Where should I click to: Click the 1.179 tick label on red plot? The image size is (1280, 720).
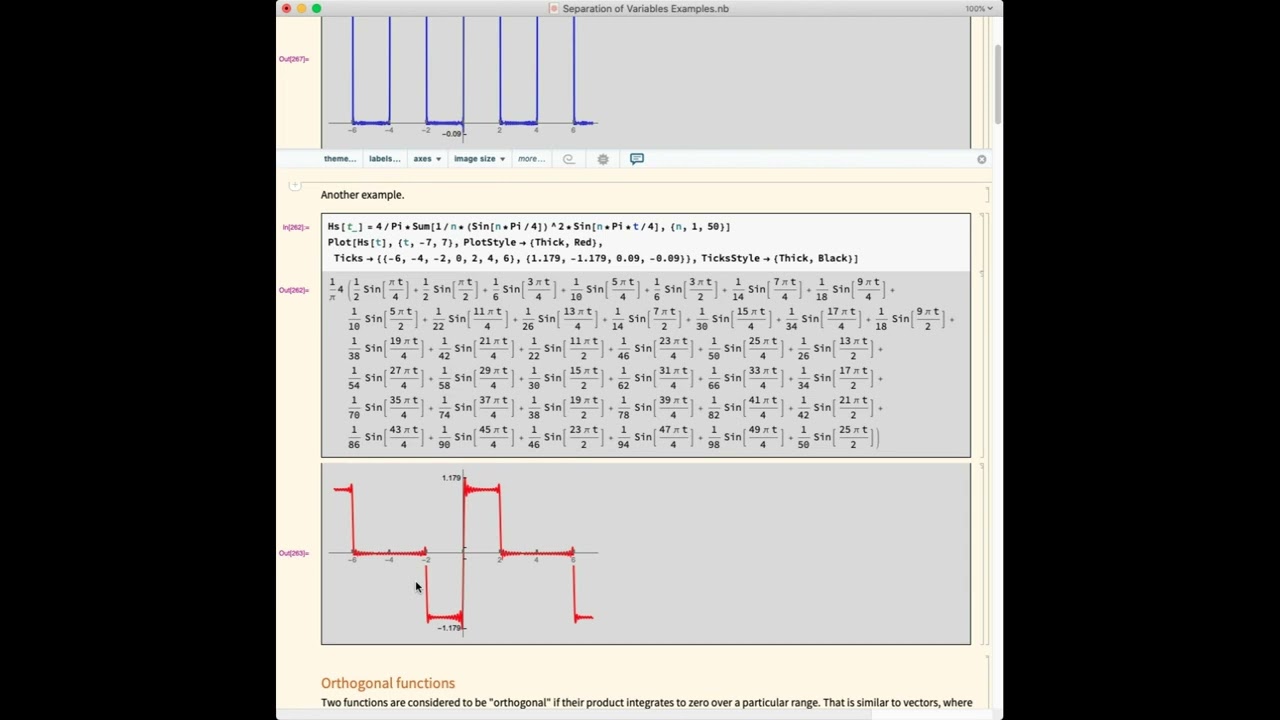click(x=451, y=478)
